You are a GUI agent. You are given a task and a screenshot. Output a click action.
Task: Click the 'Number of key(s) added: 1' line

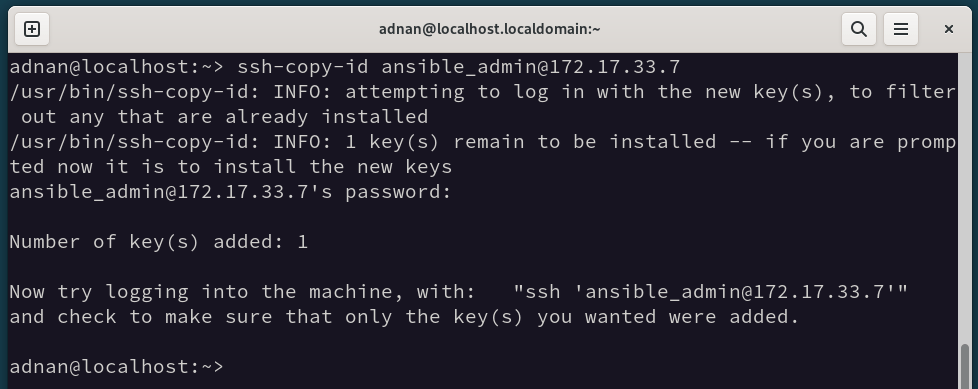click(x=158, y=242)
